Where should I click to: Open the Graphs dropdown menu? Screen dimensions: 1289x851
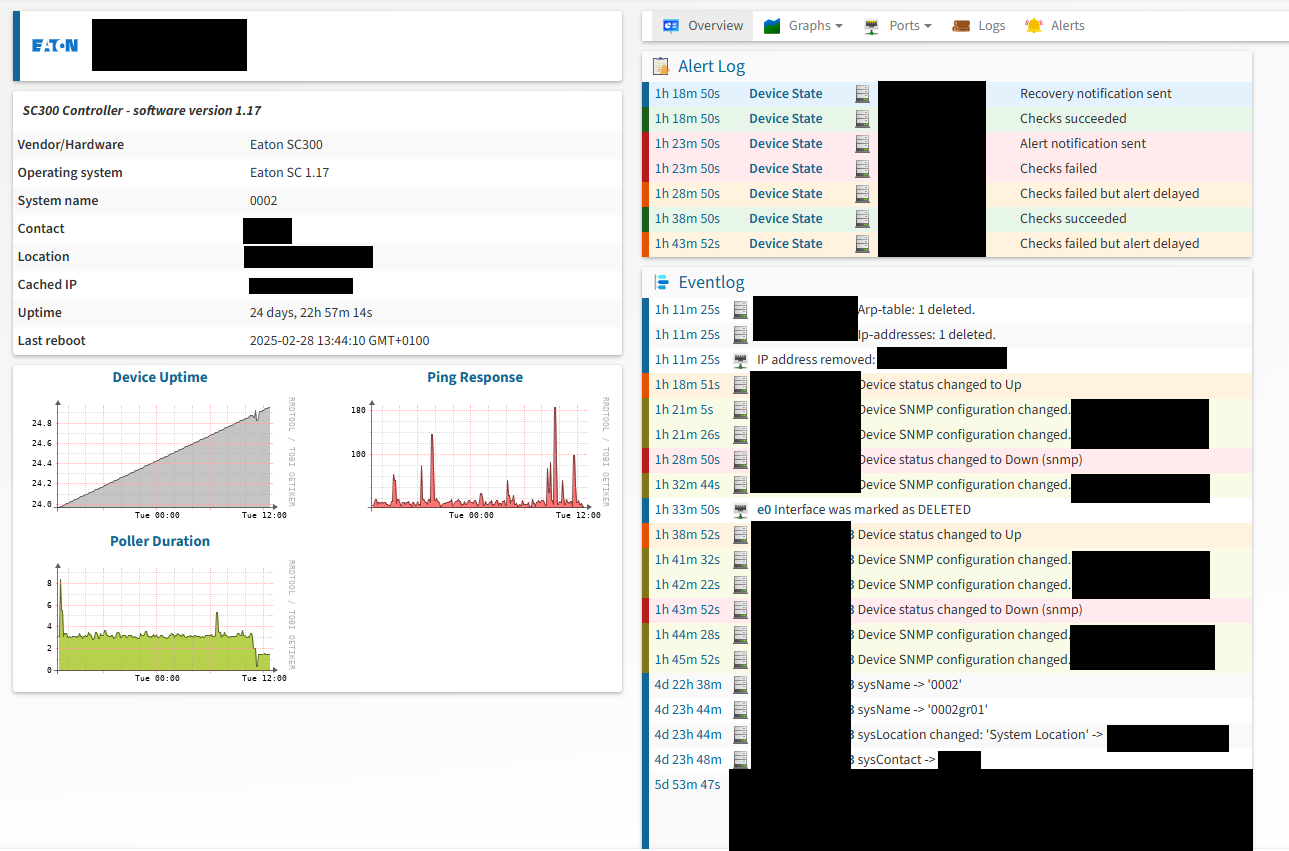[x=803, y=26]
